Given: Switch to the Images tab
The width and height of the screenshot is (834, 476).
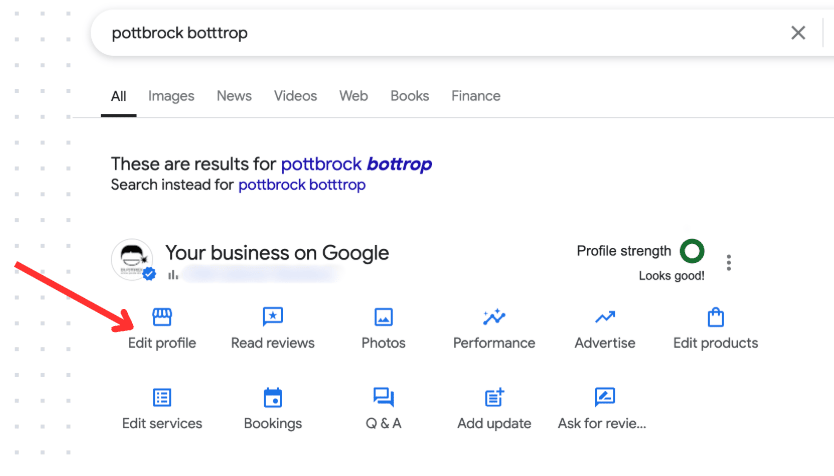Looking at the screenshot, I should click(x=171, y=96).
